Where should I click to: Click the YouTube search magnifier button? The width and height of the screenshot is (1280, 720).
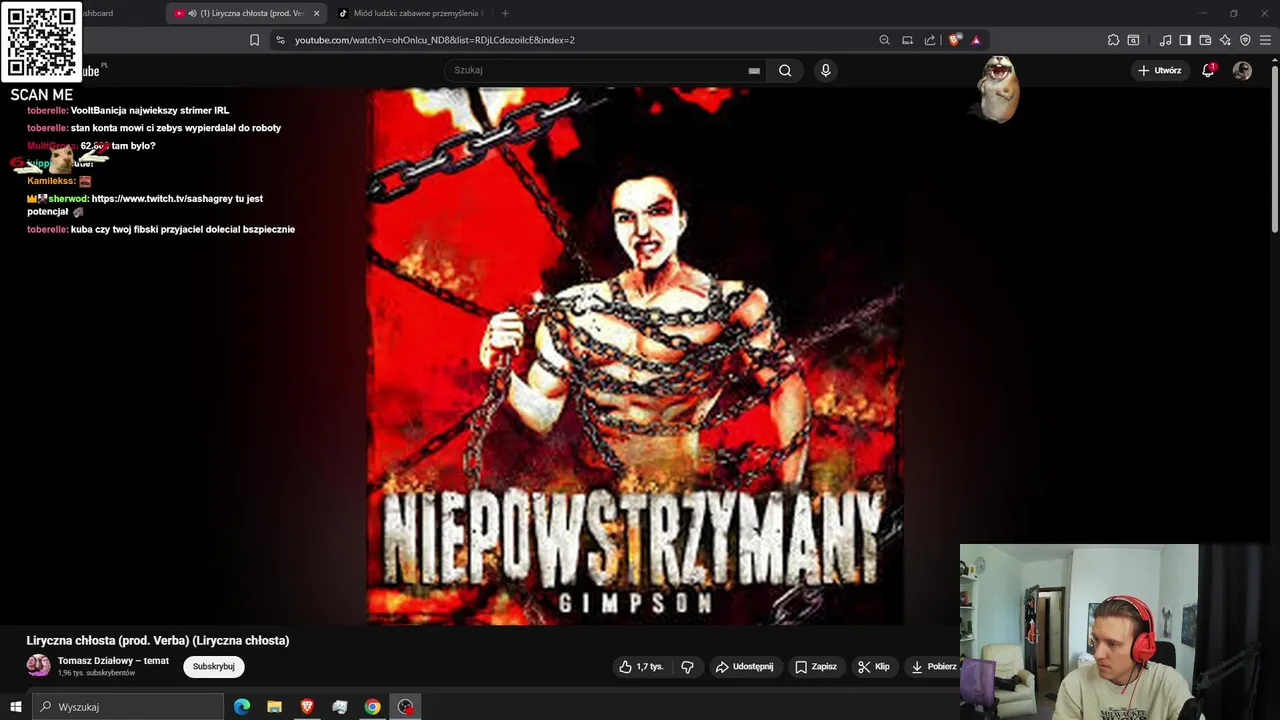click(x=785, y=70)
